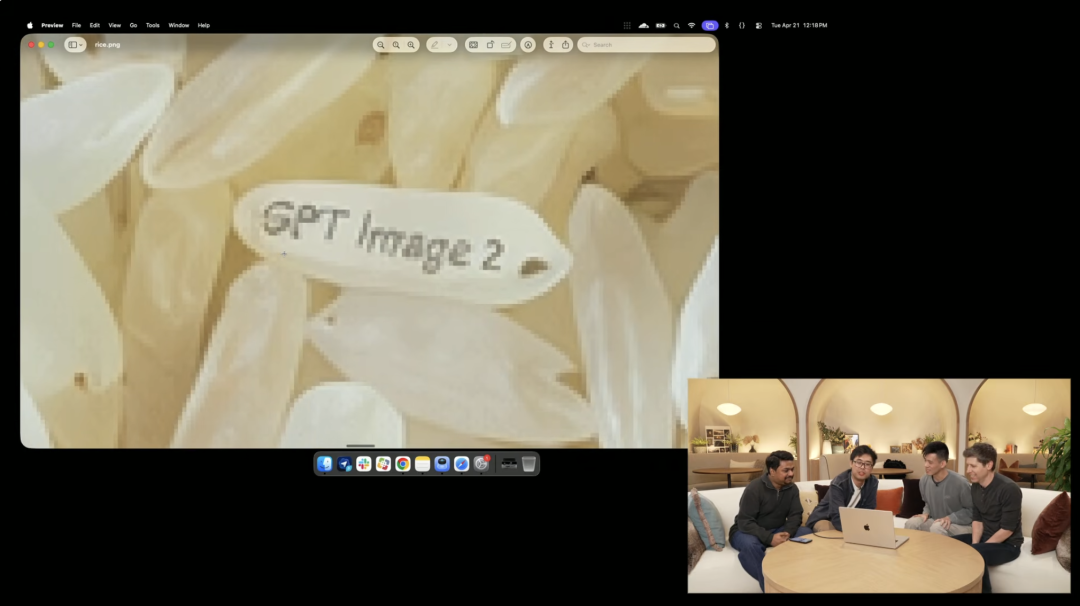The height and width of the screenshot is (606, 1080).
Task: Click the rice.png window title
Action: 107,45
